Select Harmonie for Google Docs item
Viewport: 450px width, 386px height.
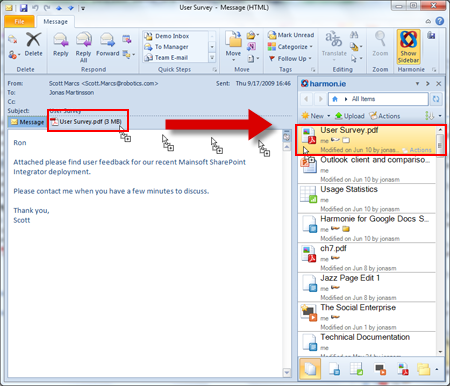pos(367,229)
